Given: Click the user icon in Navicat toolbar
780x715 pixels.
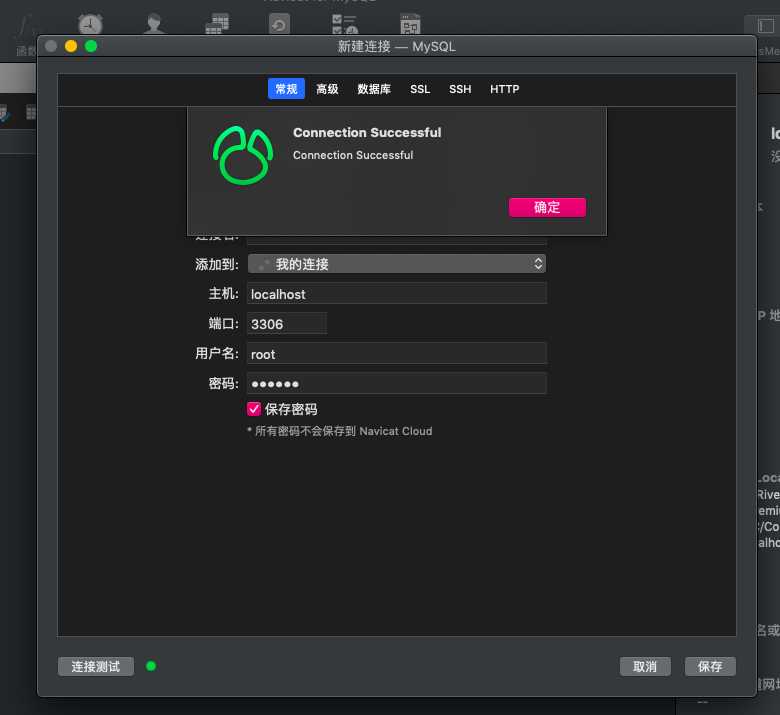Looking at the screenshot, I should click(x=154, y=24).
